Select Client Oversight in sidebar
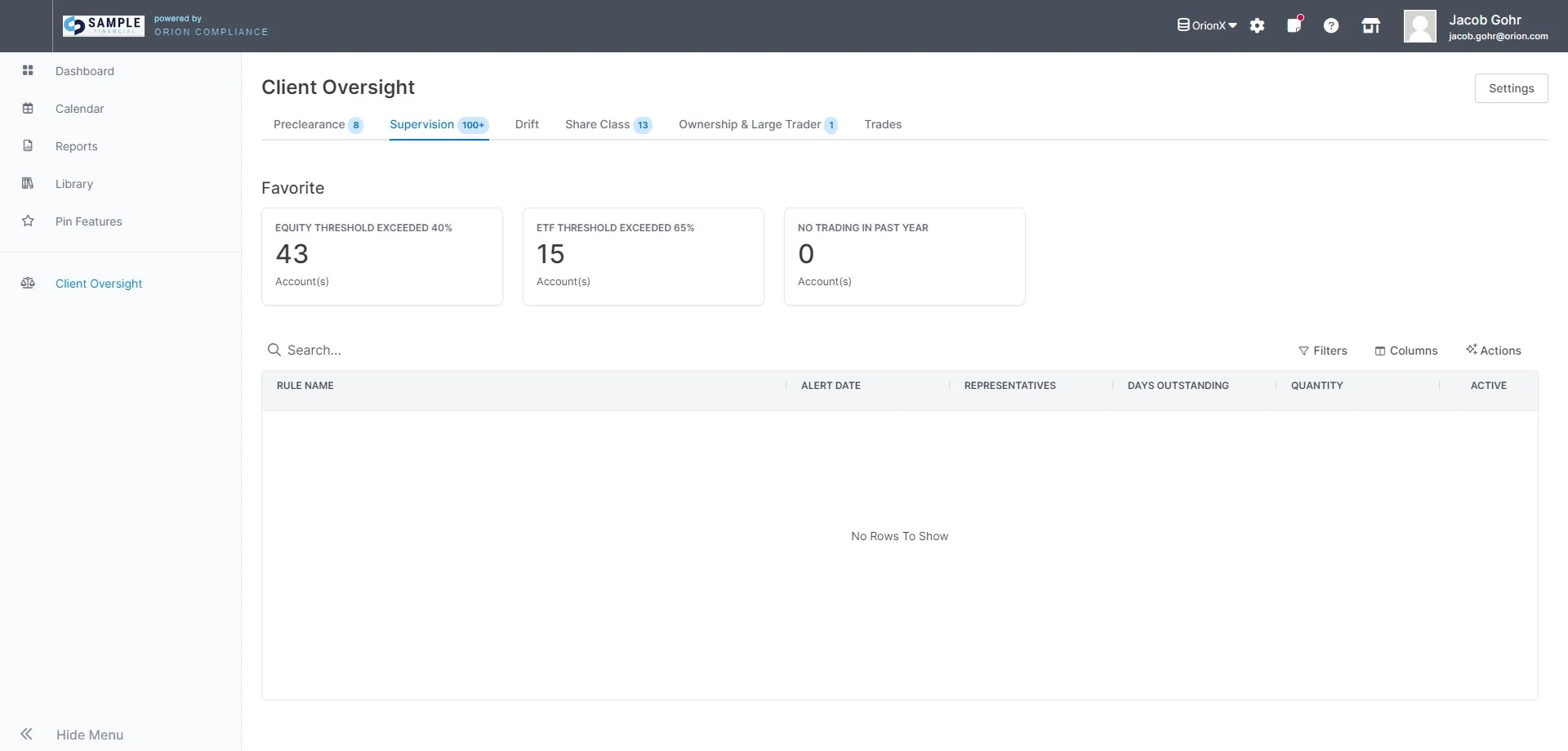1568x751 pixels. tap(99, 284)
